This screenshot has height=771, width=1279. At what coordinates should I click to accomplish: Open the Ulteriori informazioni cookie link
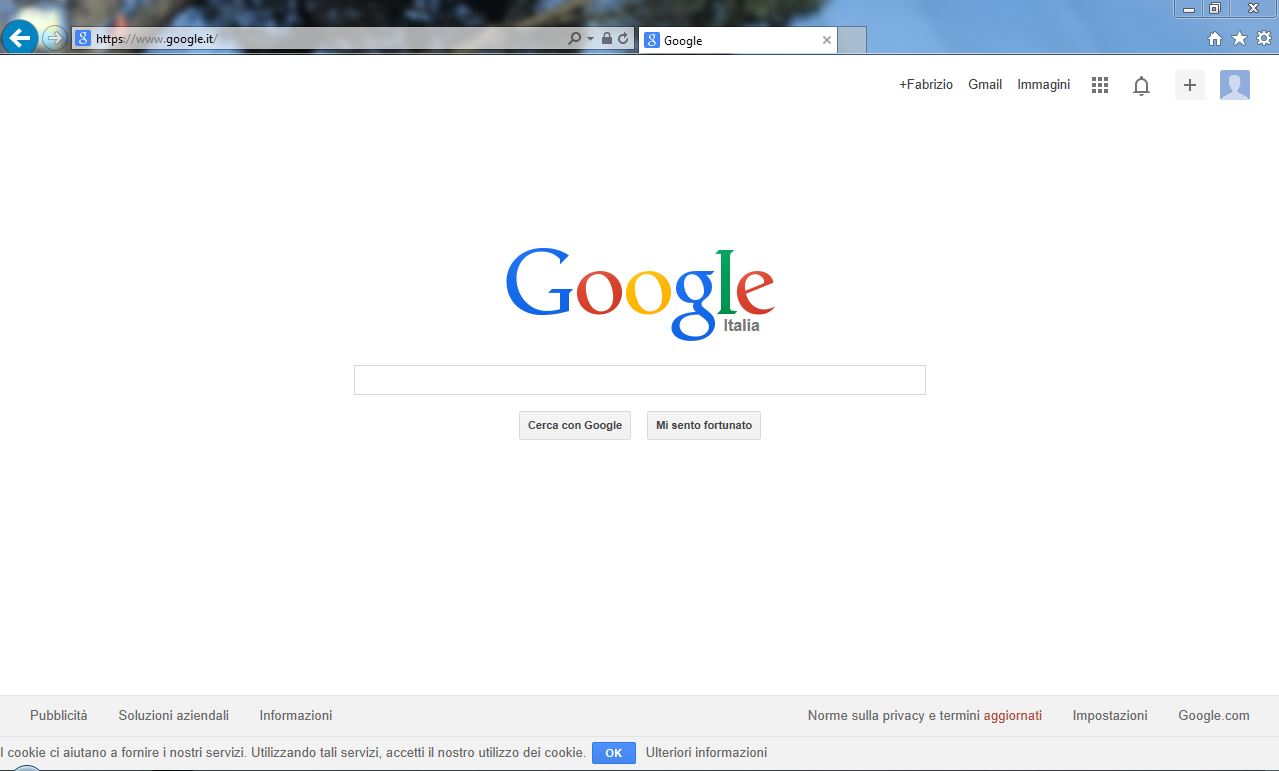[x=707, y=752]
